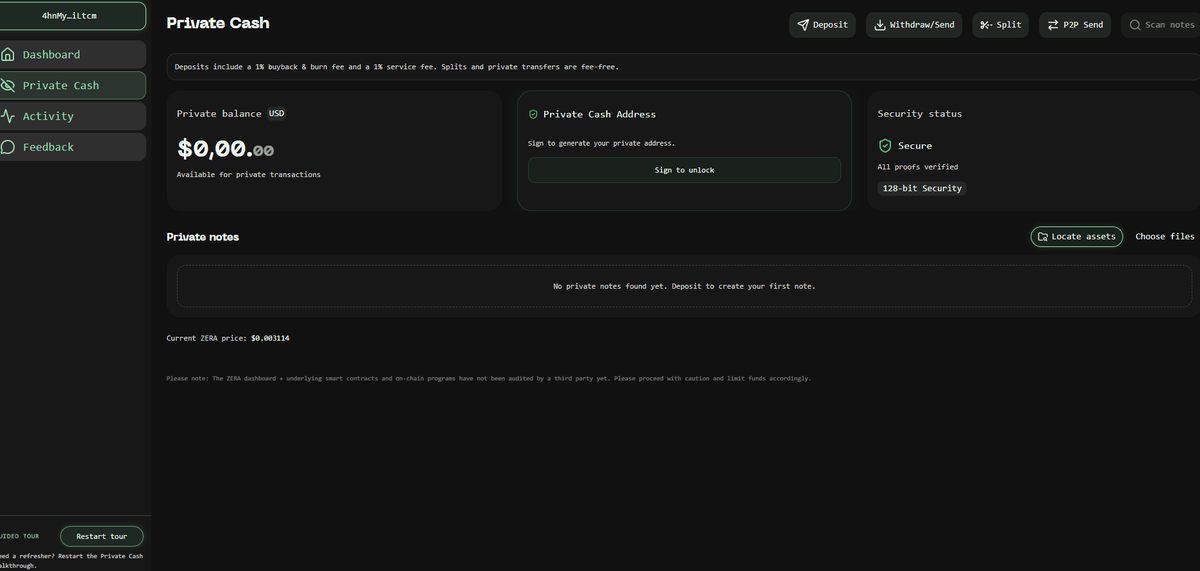The height and width of the screenshot is (571, 1200).
Task: Click the Private notes heading
Action: pyautogui.click(x=203, y=237)
